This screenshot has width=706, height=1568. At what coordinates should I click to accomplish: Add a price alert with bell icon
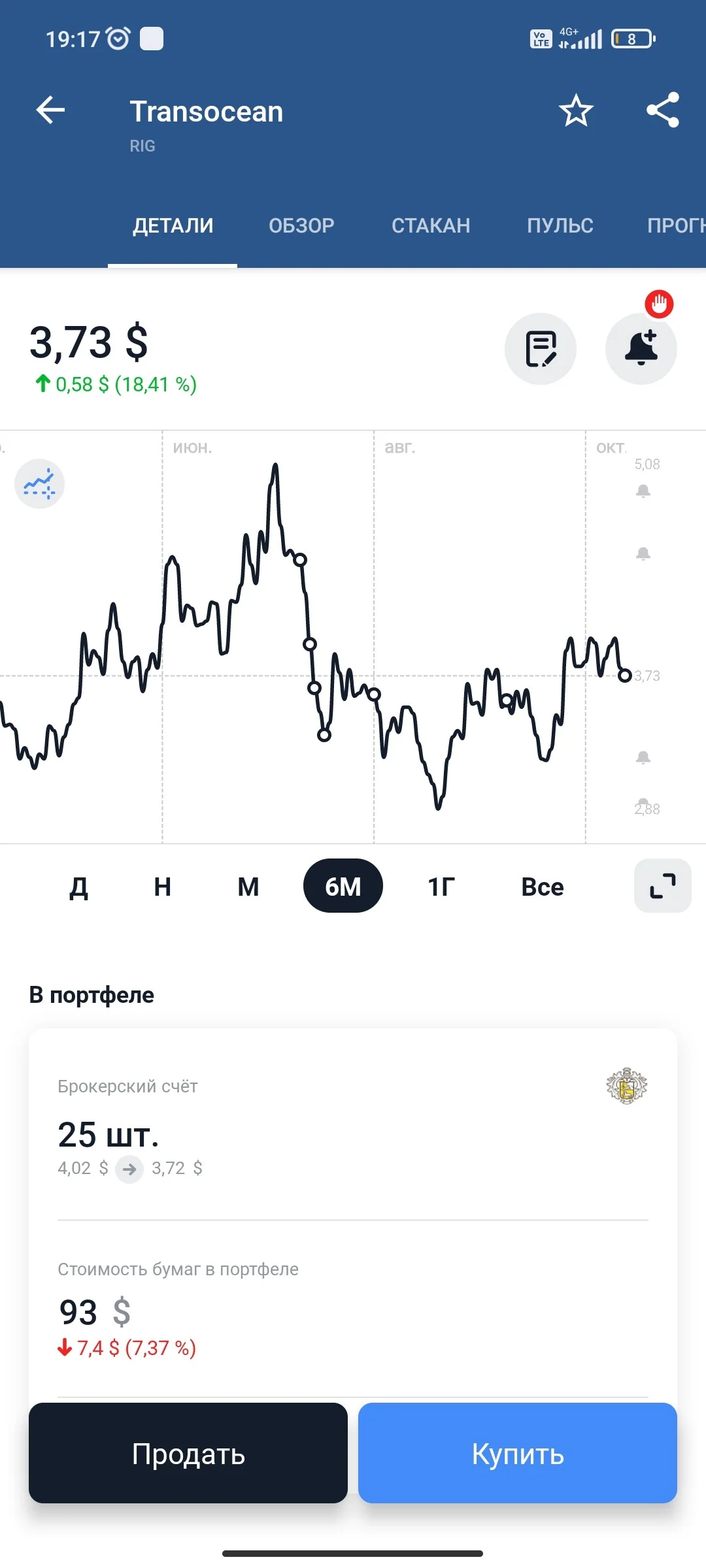pyautogui.click(x=641, y=349)
